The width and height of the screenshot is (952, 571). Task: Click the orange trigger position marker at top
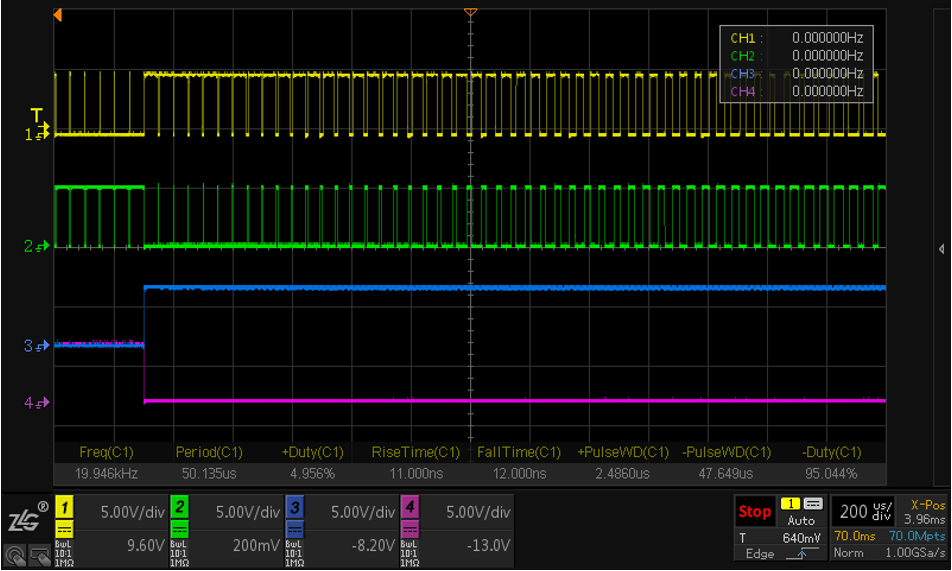470,12
